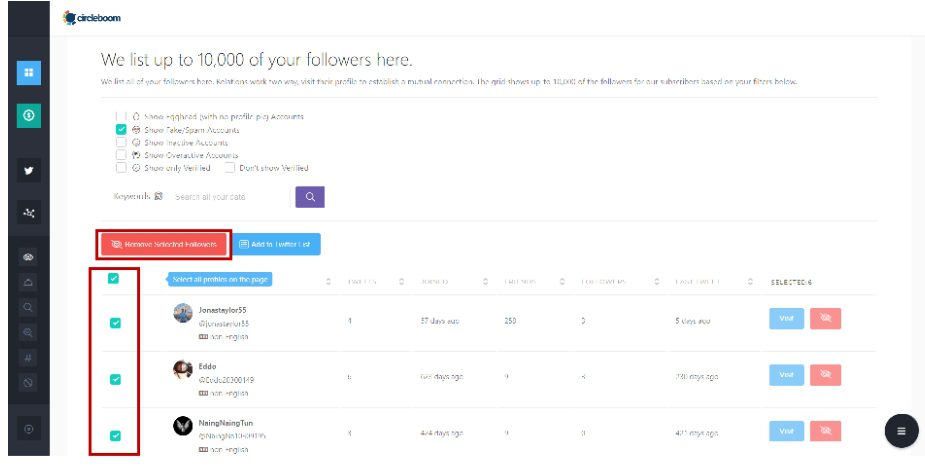
Task: Visit the Eddo profile
Action: (x=785, y=375)
